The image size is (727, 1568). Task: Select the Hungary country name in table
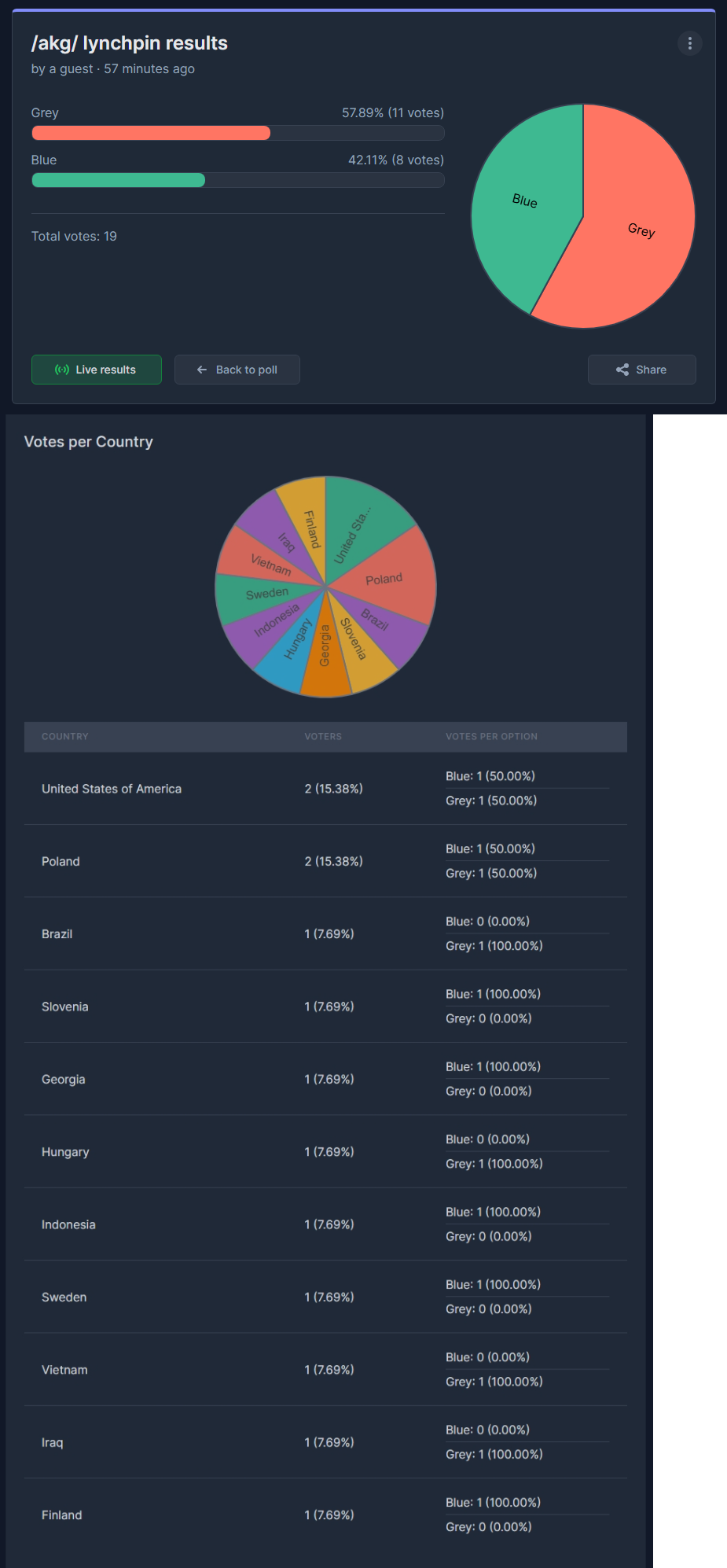click(65, 1152)
